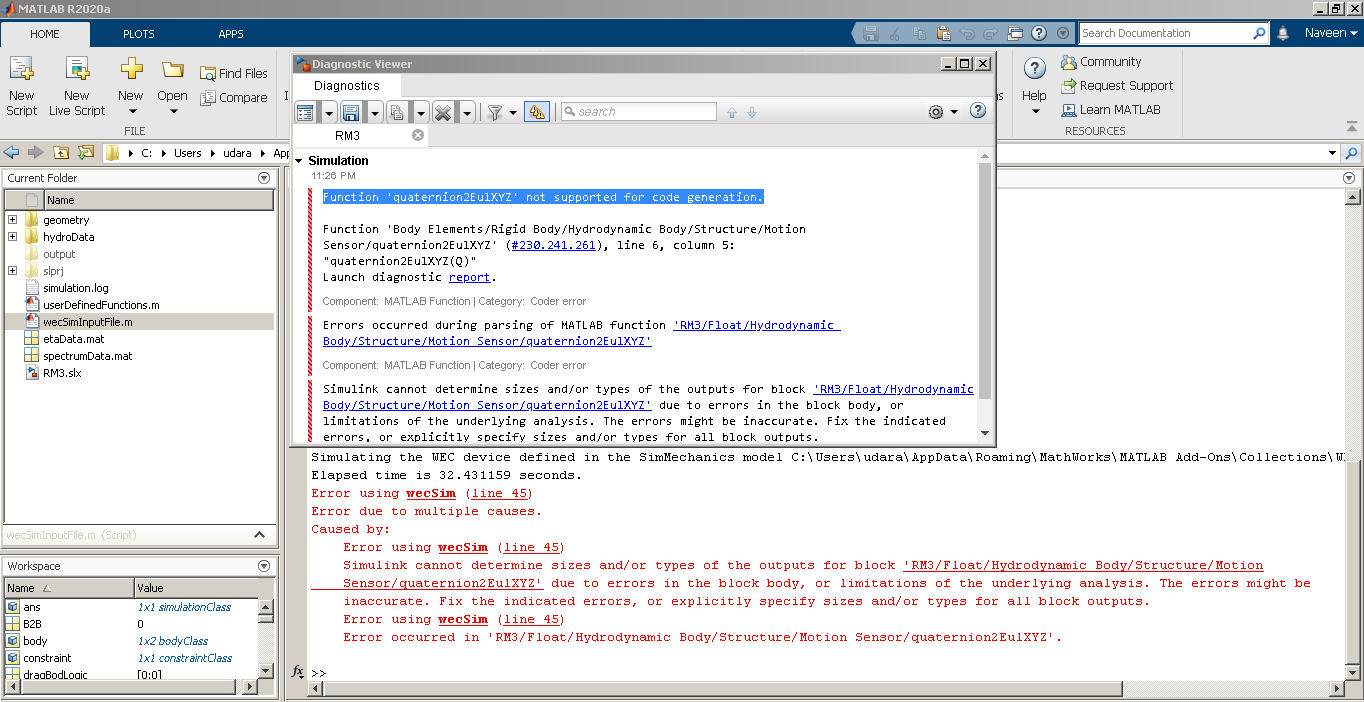
Task: Select wecSimInputFile.m in Current Folder
Action: point(139,322)
